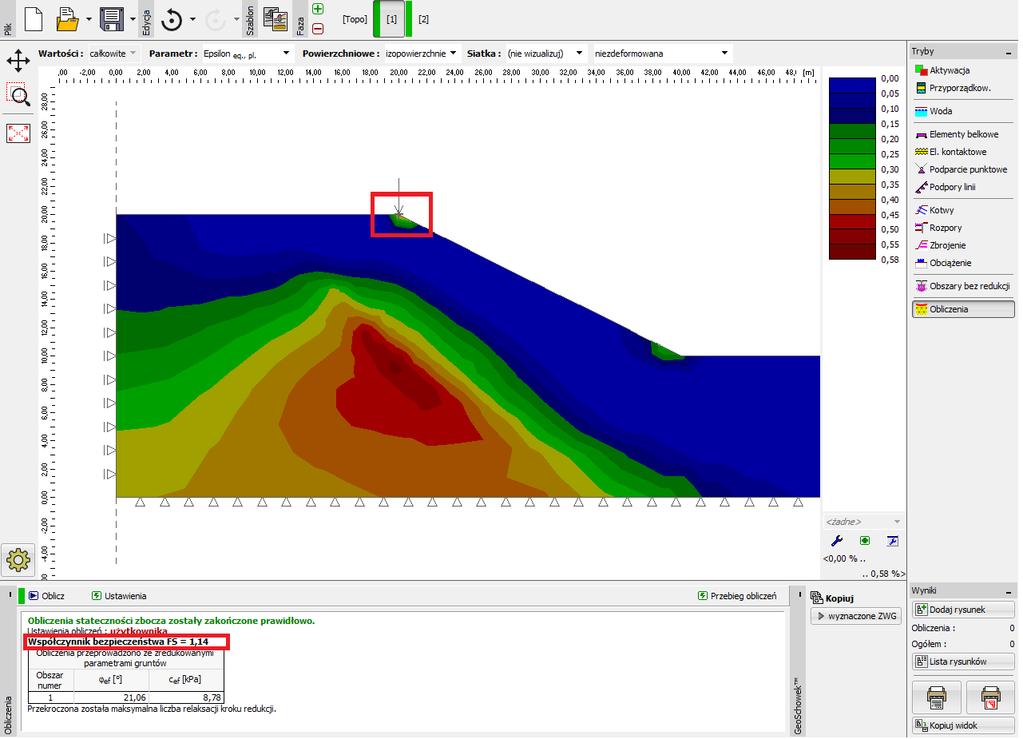Screen dimensions: 1023x739
Task: Open Podpory linii mode
Action: tap(963, 187)
